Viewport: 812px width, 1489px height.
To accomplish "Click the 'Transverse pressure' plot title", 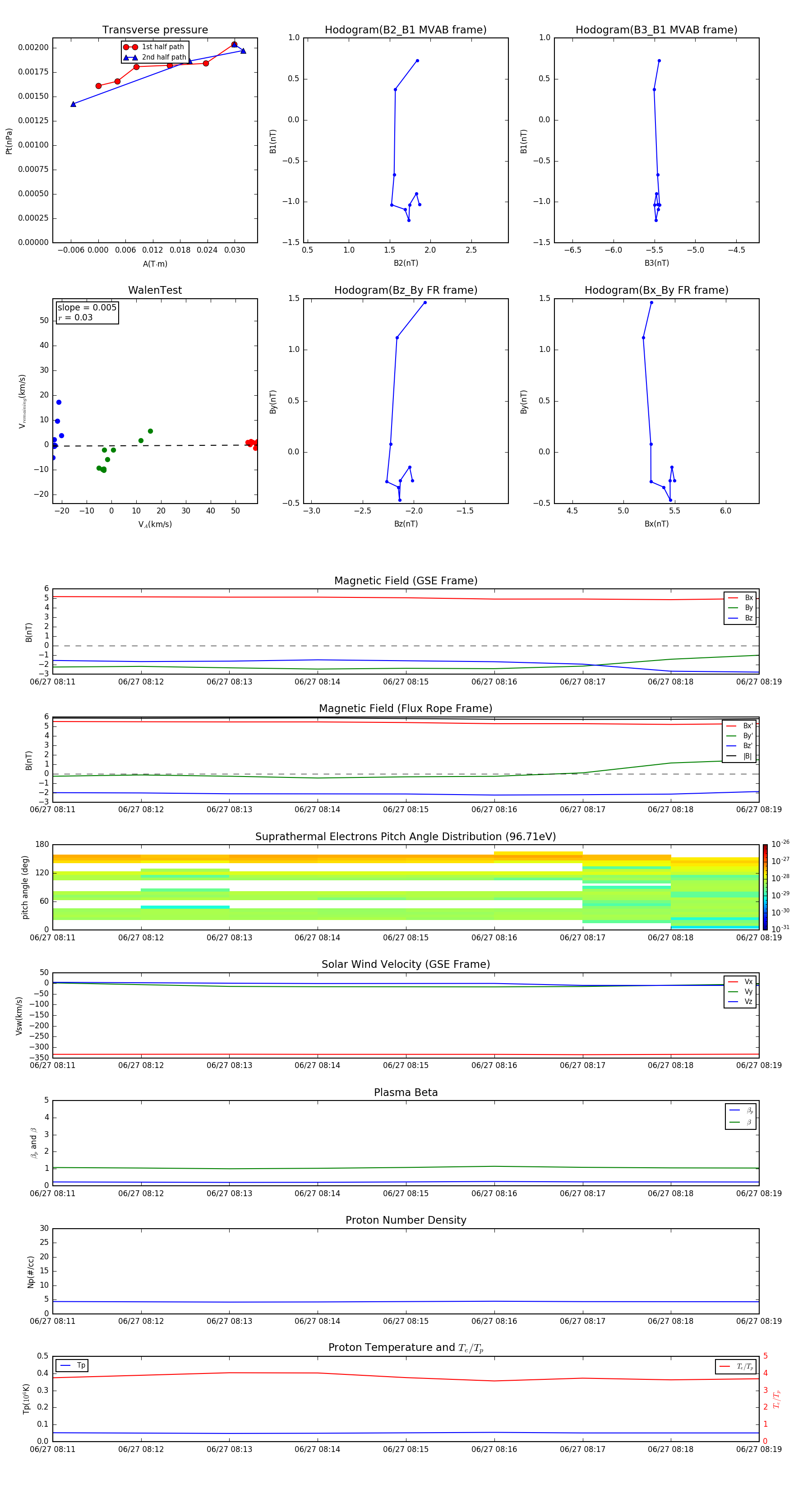I will pos(155,29).
